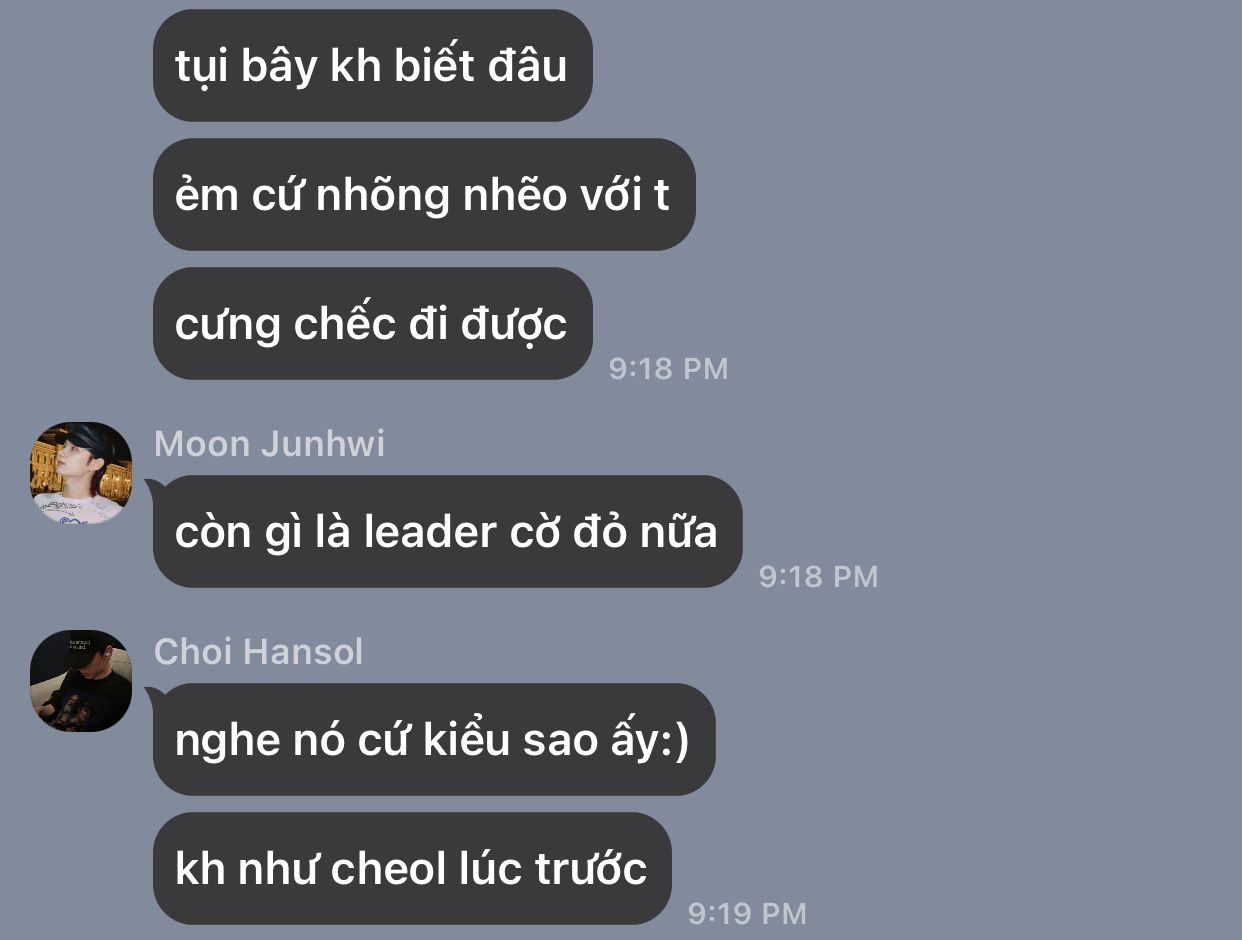Tap Junhwi's 'còn gì là leader cờ đỏ nữa' bubble
Screen dimensions: 1242x940
[x=448, y=531]
